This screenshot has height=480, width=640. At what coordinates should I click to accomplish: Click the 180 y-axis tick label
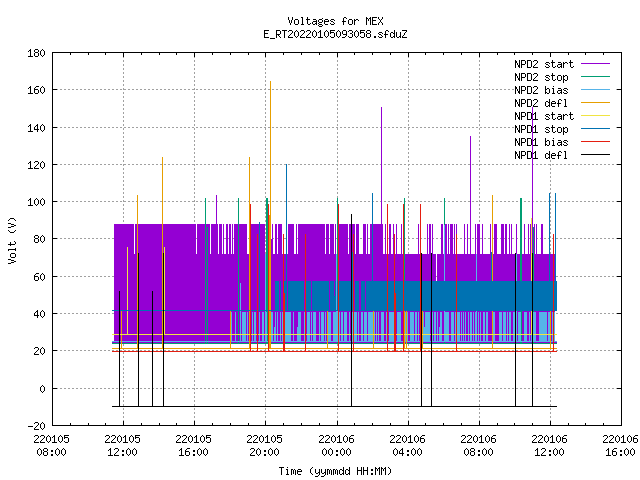pos(36,53)
